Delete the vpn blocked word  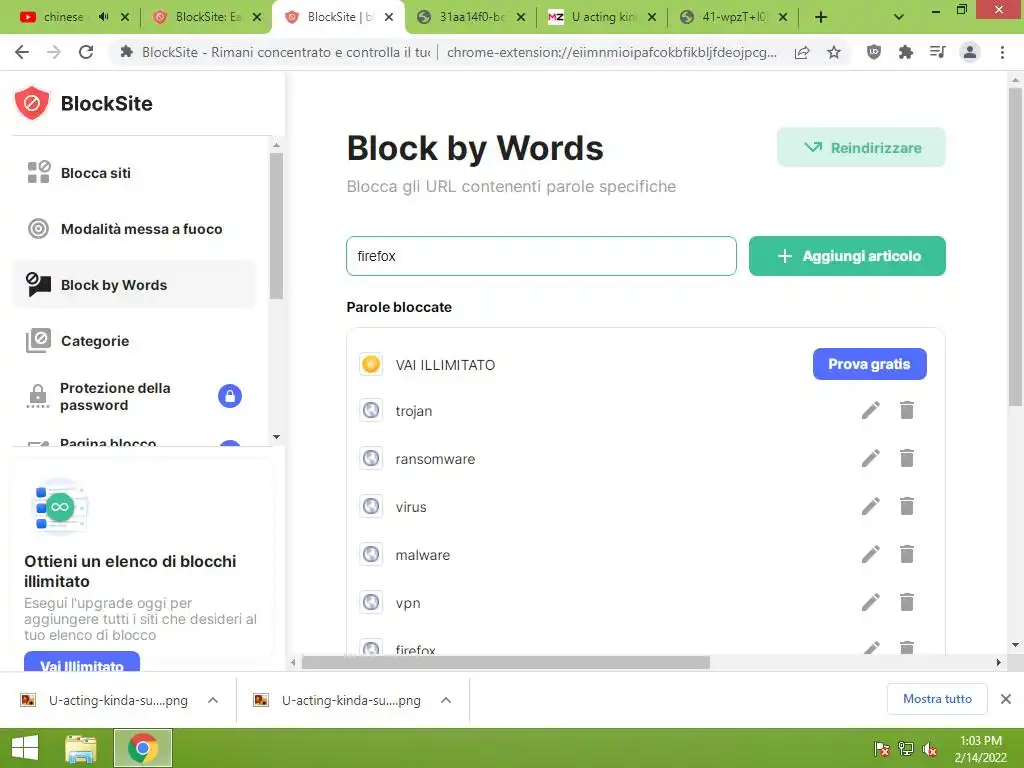906,602
